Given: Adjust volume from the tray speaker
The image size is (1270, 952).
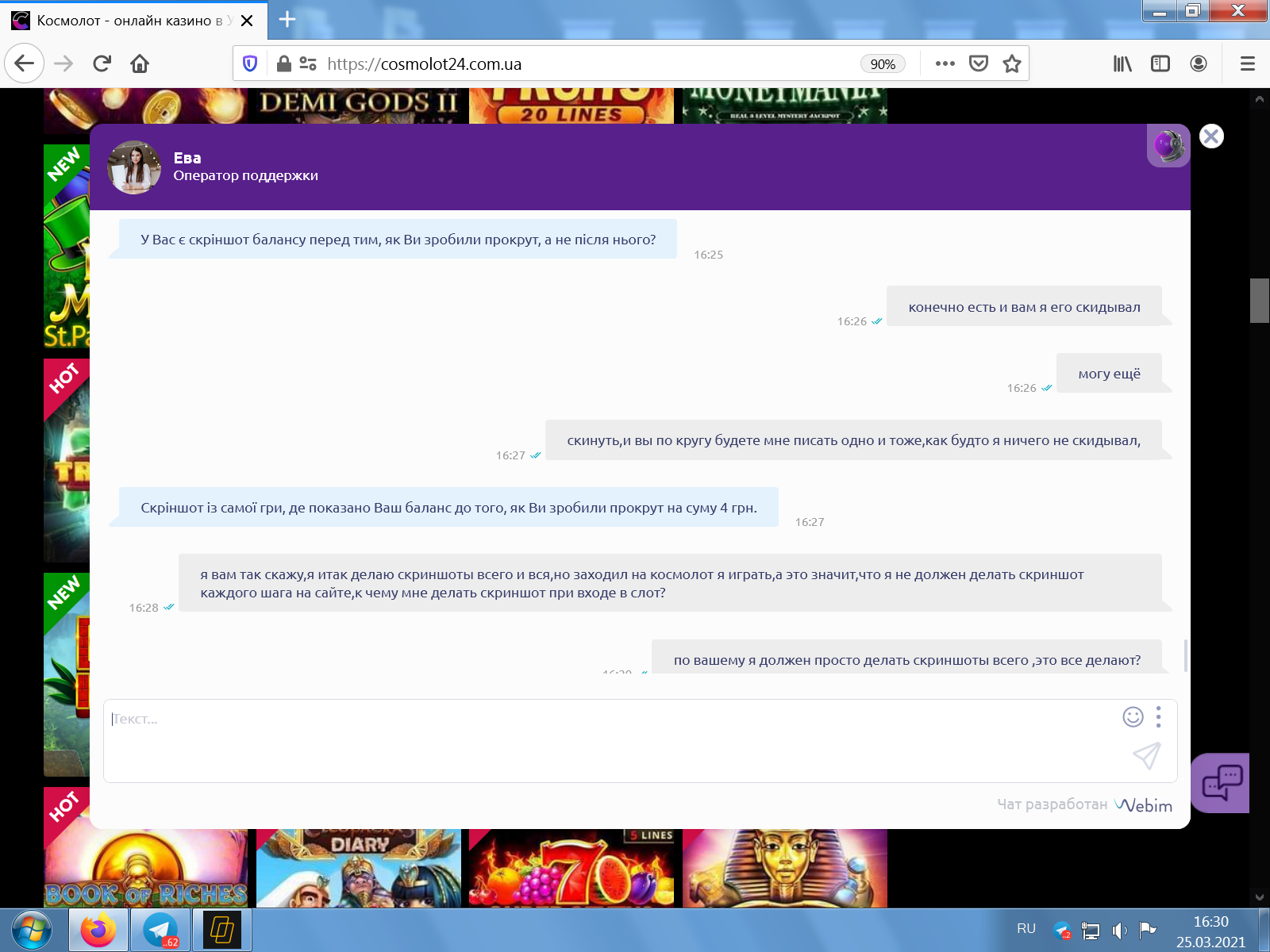Looking at the screenshot, I should point(1119,931).
